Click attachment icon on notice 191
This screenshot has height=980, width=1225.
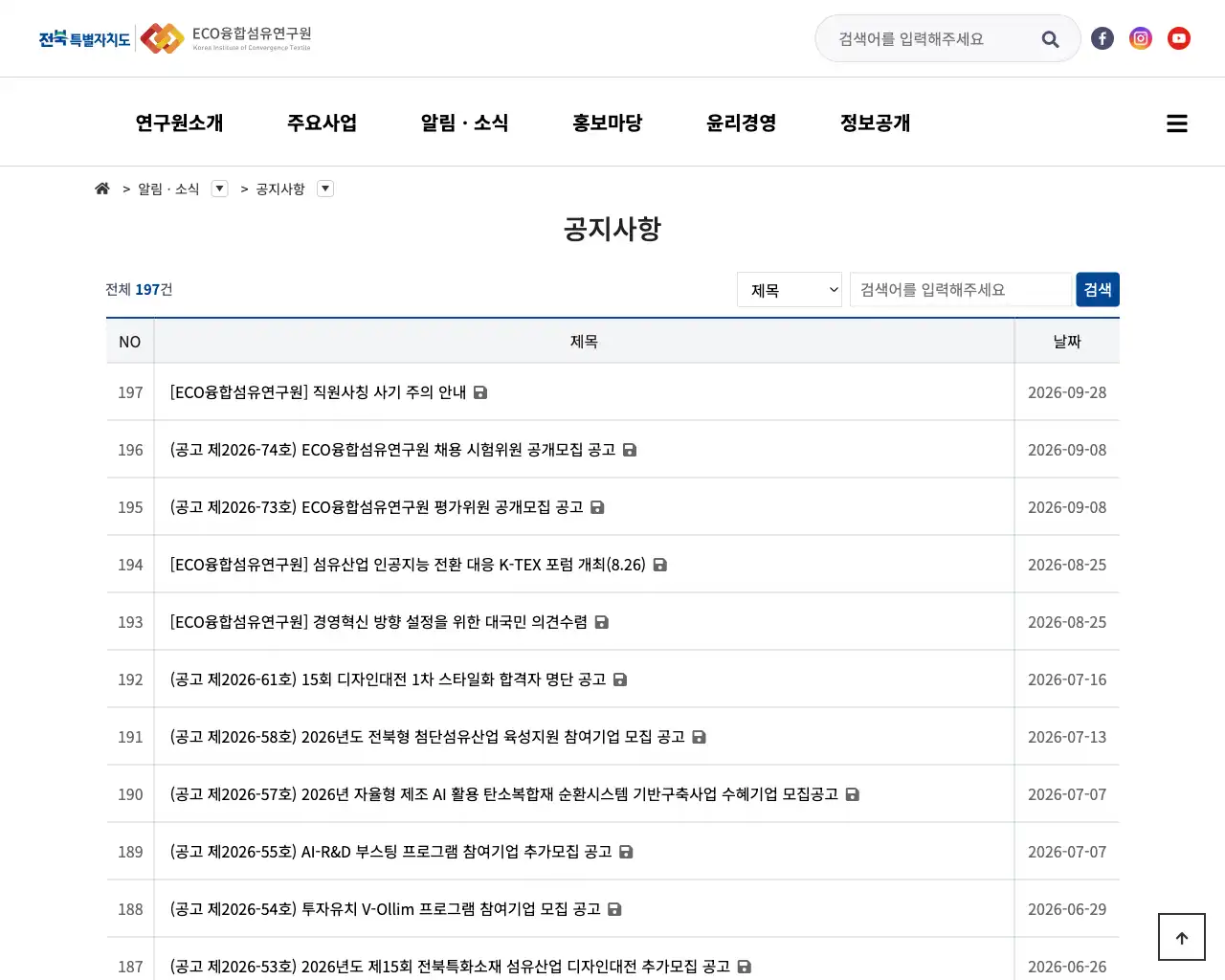pos(700,737)
